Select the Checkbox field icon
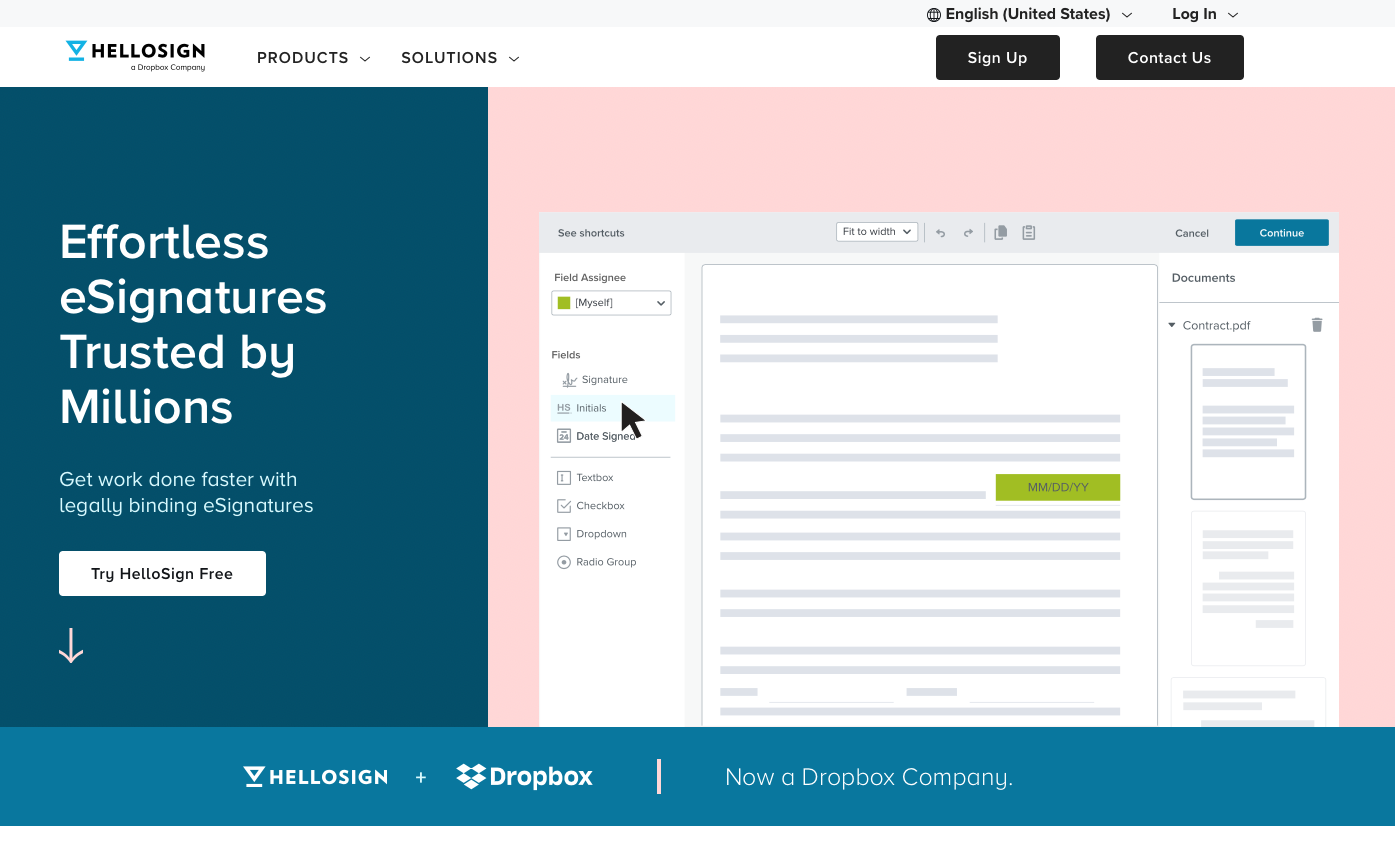The height and width of the screenshot is (854, 1395). click(564, 506)
